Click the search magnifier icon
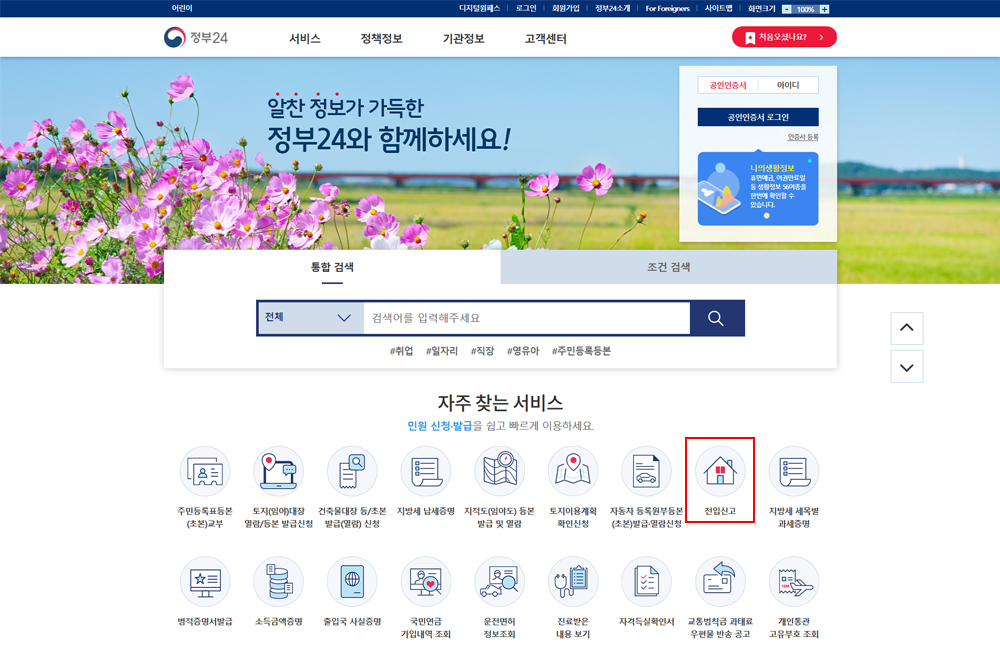The width and height of the screenshot is (1000, 670). coord(714,317)
